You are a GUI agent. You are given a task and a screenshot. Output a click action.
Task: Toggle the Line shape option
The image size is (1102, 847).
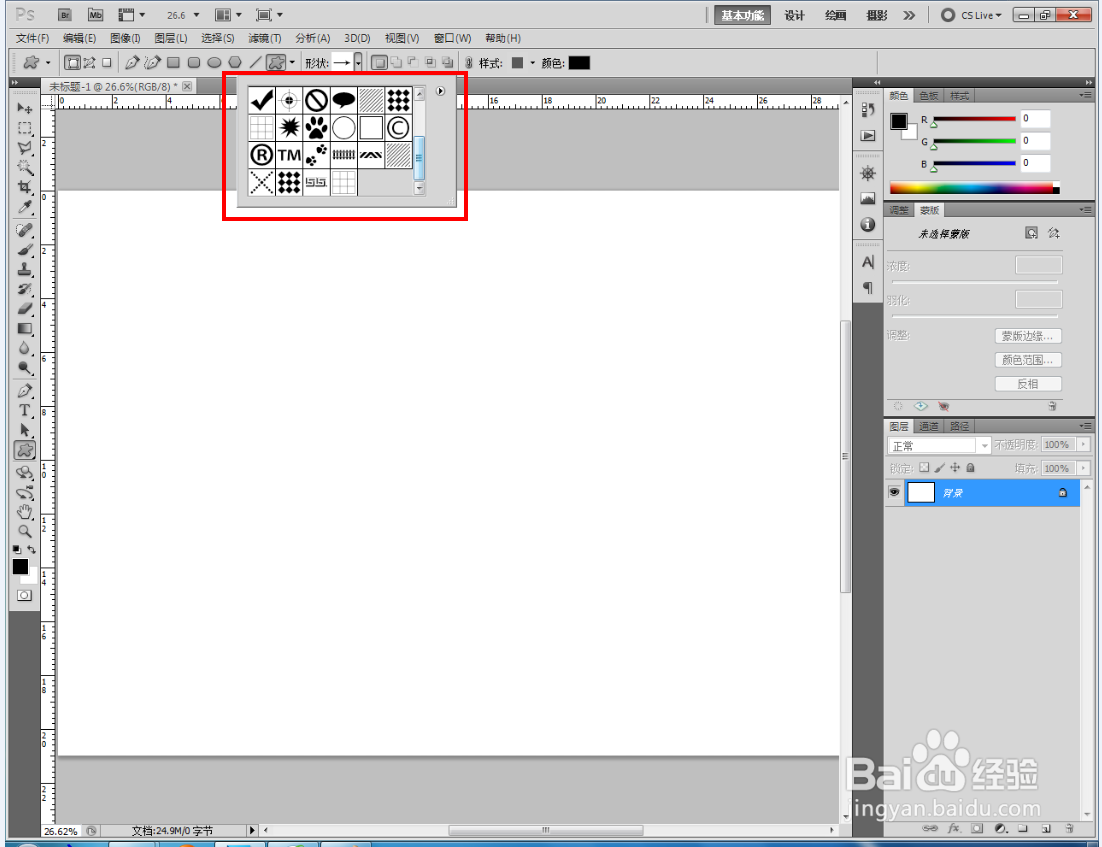point(256,63)
